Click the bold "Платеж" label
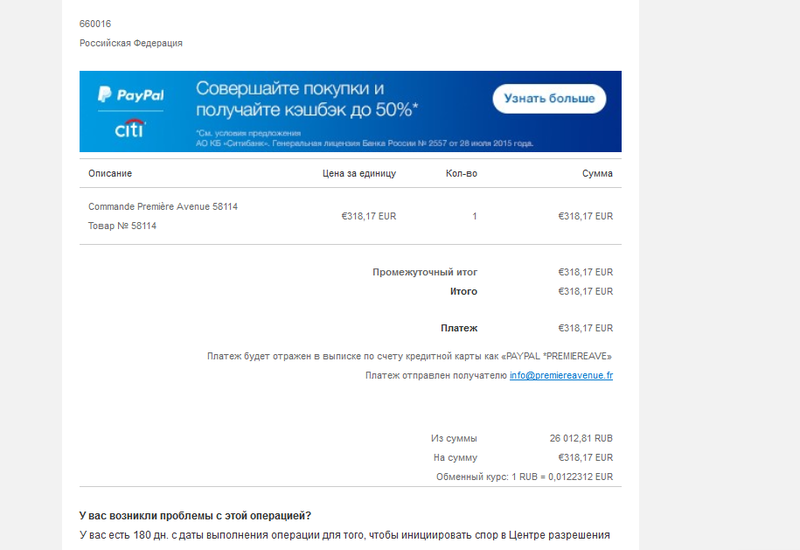 coord(459,329)
